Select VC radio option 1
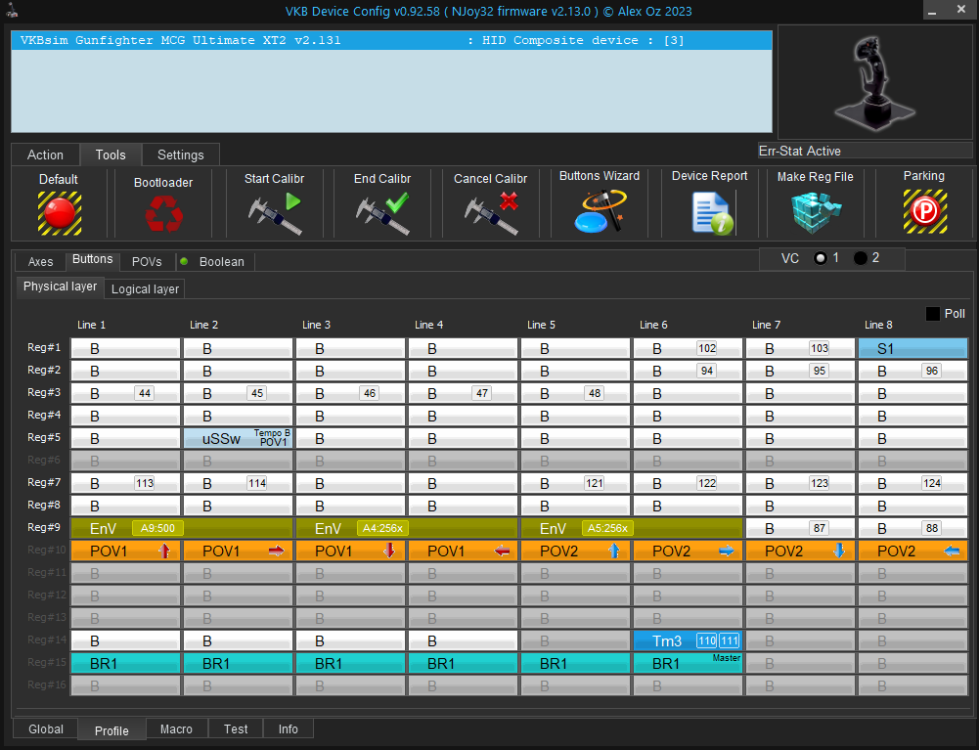 [x=820, y=258]
